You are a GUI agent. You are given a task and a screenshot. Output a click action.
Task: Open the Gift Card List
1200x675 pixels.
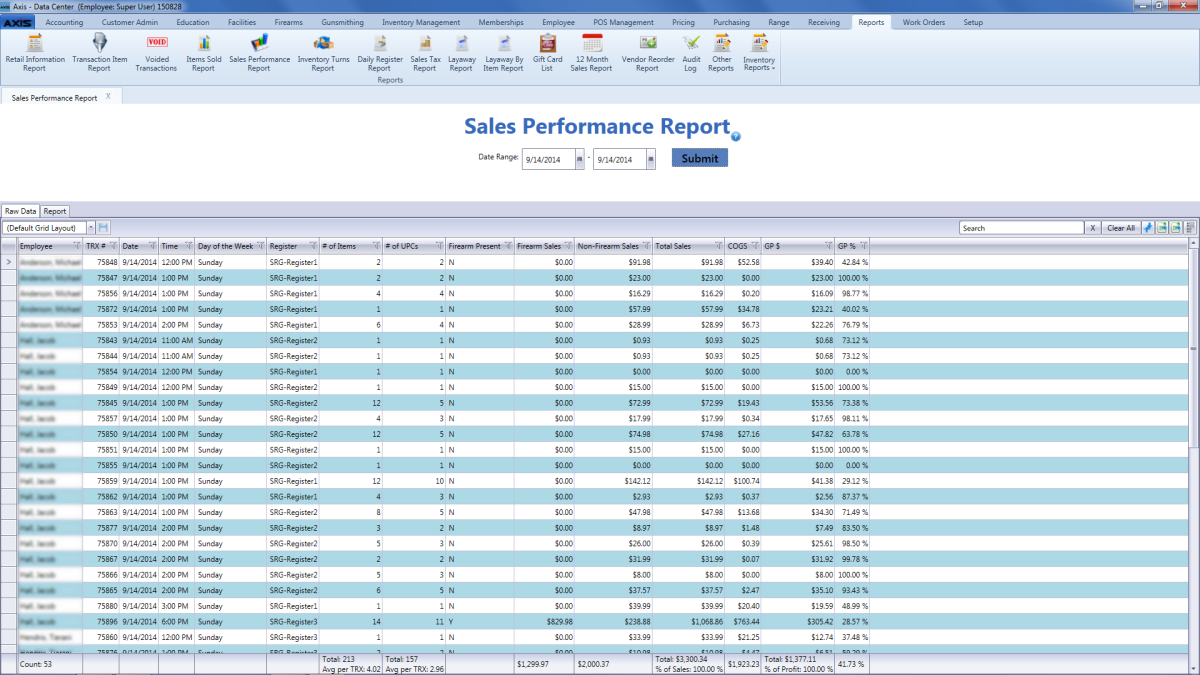[548, 52]
